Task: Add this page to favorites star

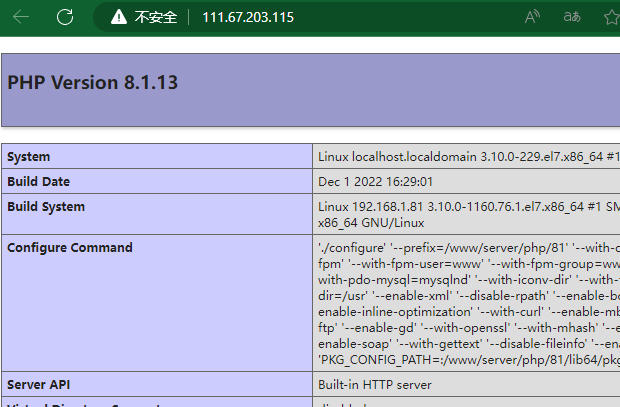Action: (x=612, y=17)
